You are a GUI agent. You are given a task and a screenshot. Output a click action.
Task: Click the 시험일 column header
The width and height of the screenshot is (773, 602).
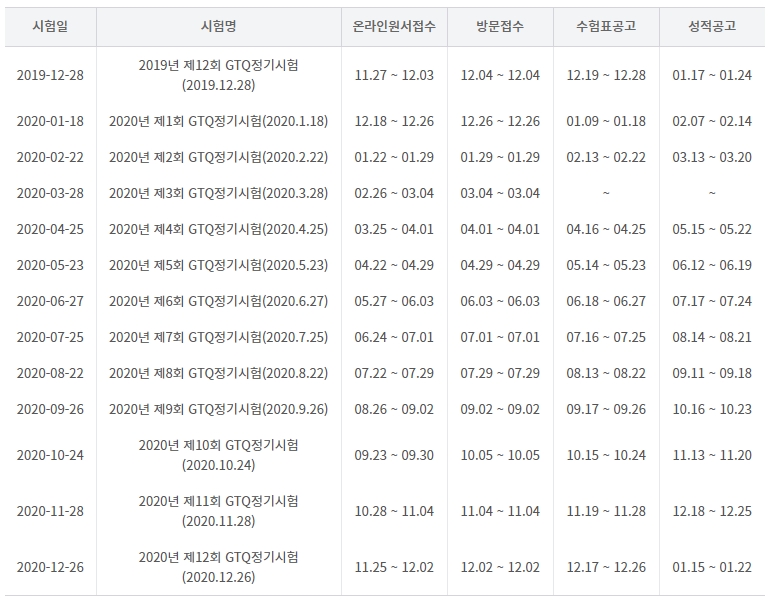[50, 26]
